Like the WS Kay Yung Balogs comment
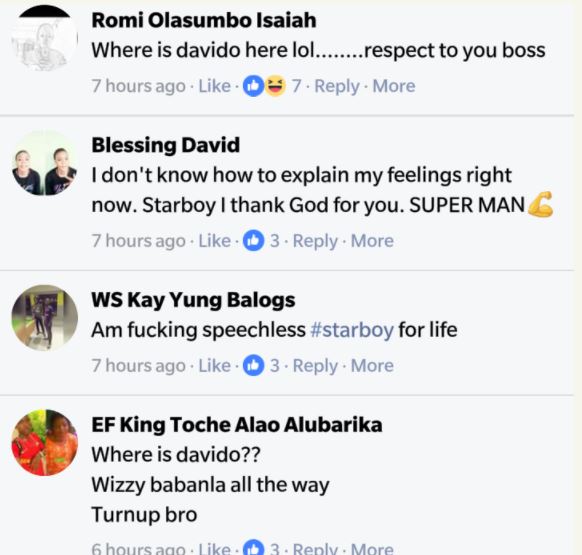 215,366
